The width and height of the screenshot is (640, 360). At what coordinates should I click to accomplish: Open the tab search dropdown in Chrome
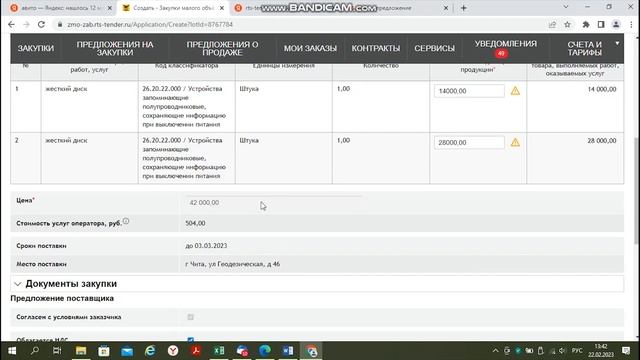566,7
